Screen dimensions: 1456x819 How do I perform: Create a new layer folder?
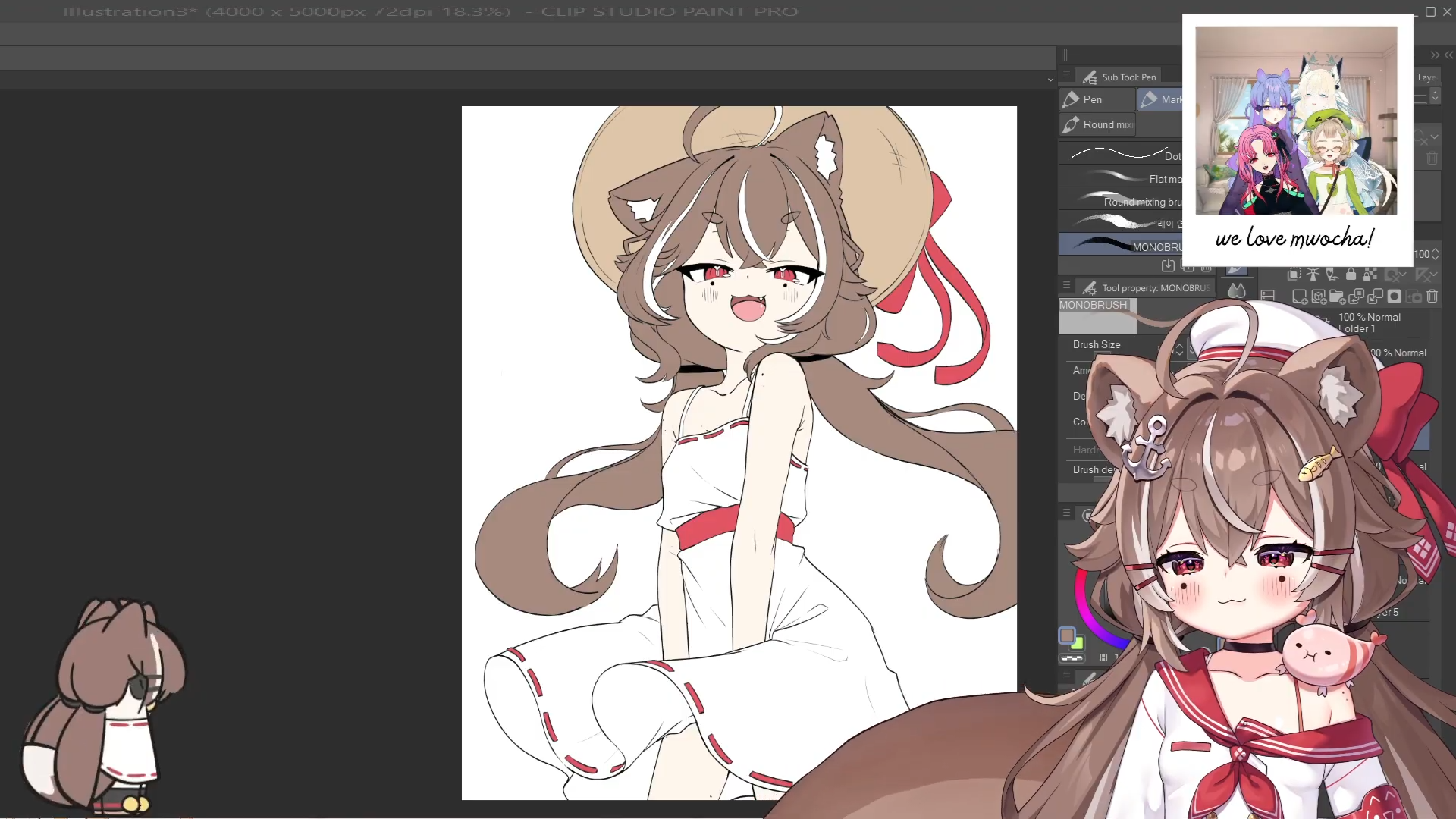[1337, 297]
